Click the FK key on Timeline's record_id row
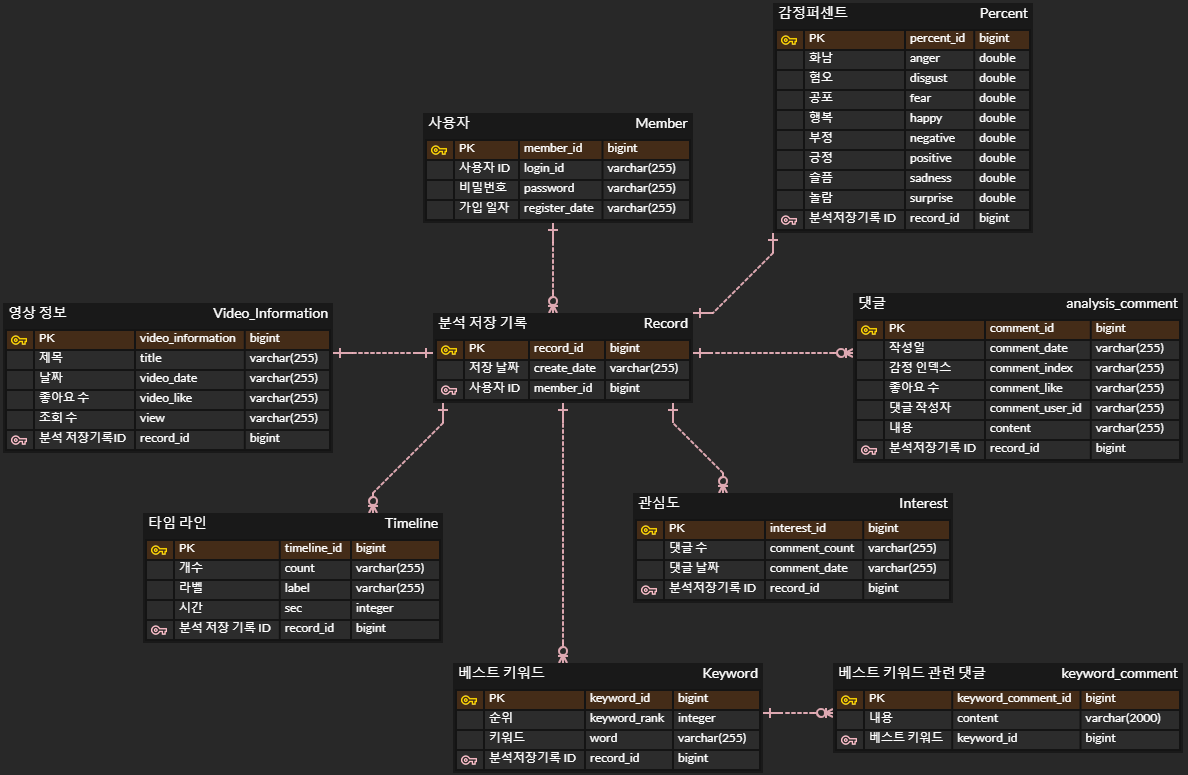The height and width of the screenshot is (775, 1188). 158,628
